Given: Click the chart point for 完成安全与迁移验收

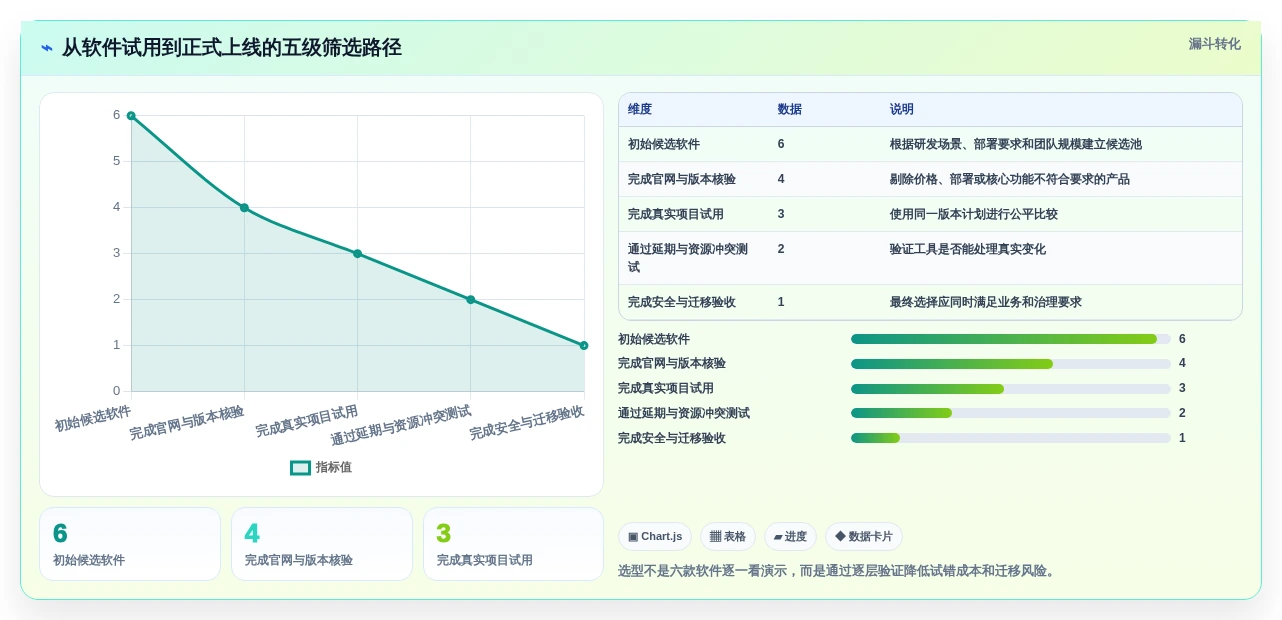Looking at the screenshot, I should click(x=584, y=346).
